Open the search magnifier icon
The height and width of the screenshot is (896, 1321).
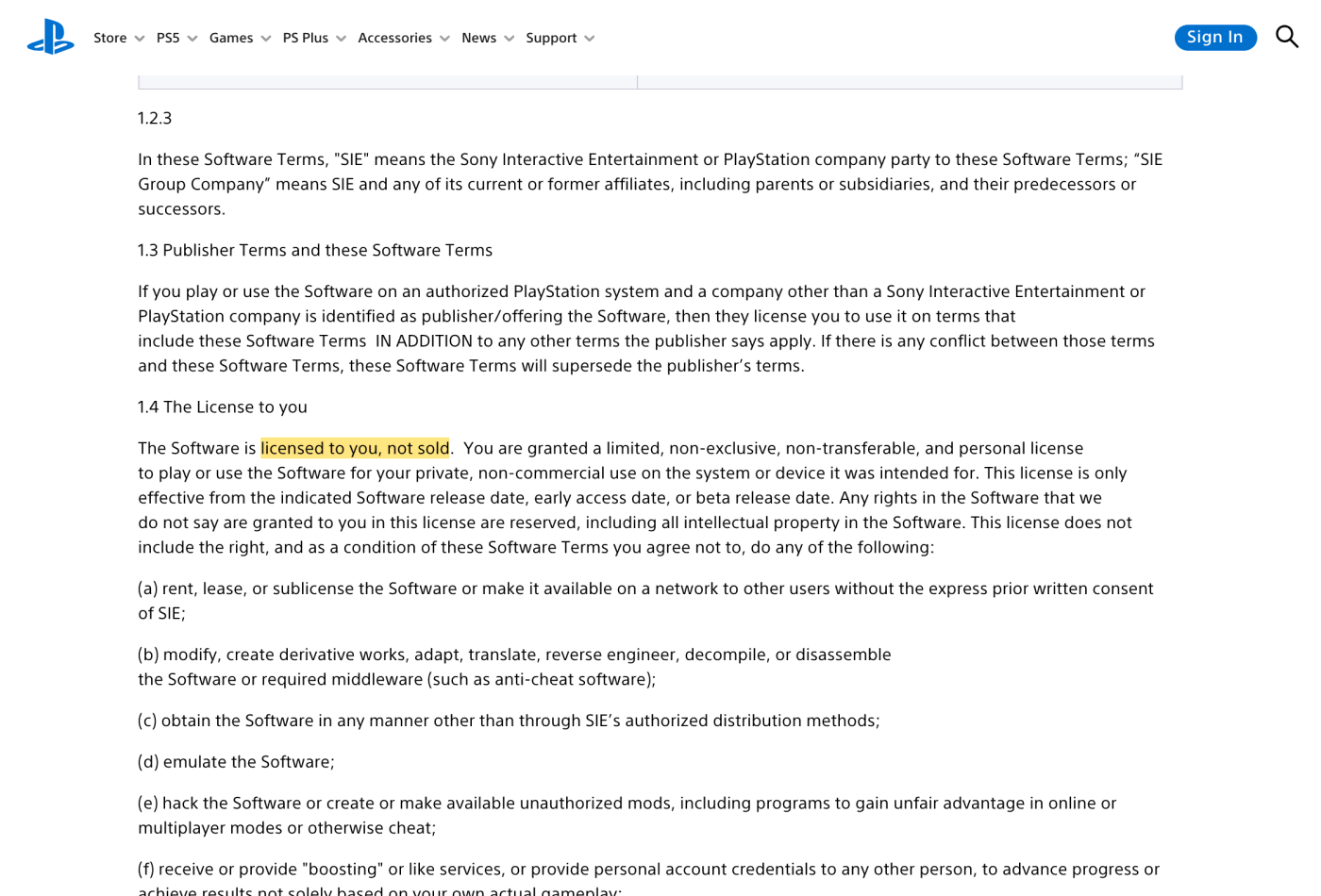point(1287,37)
